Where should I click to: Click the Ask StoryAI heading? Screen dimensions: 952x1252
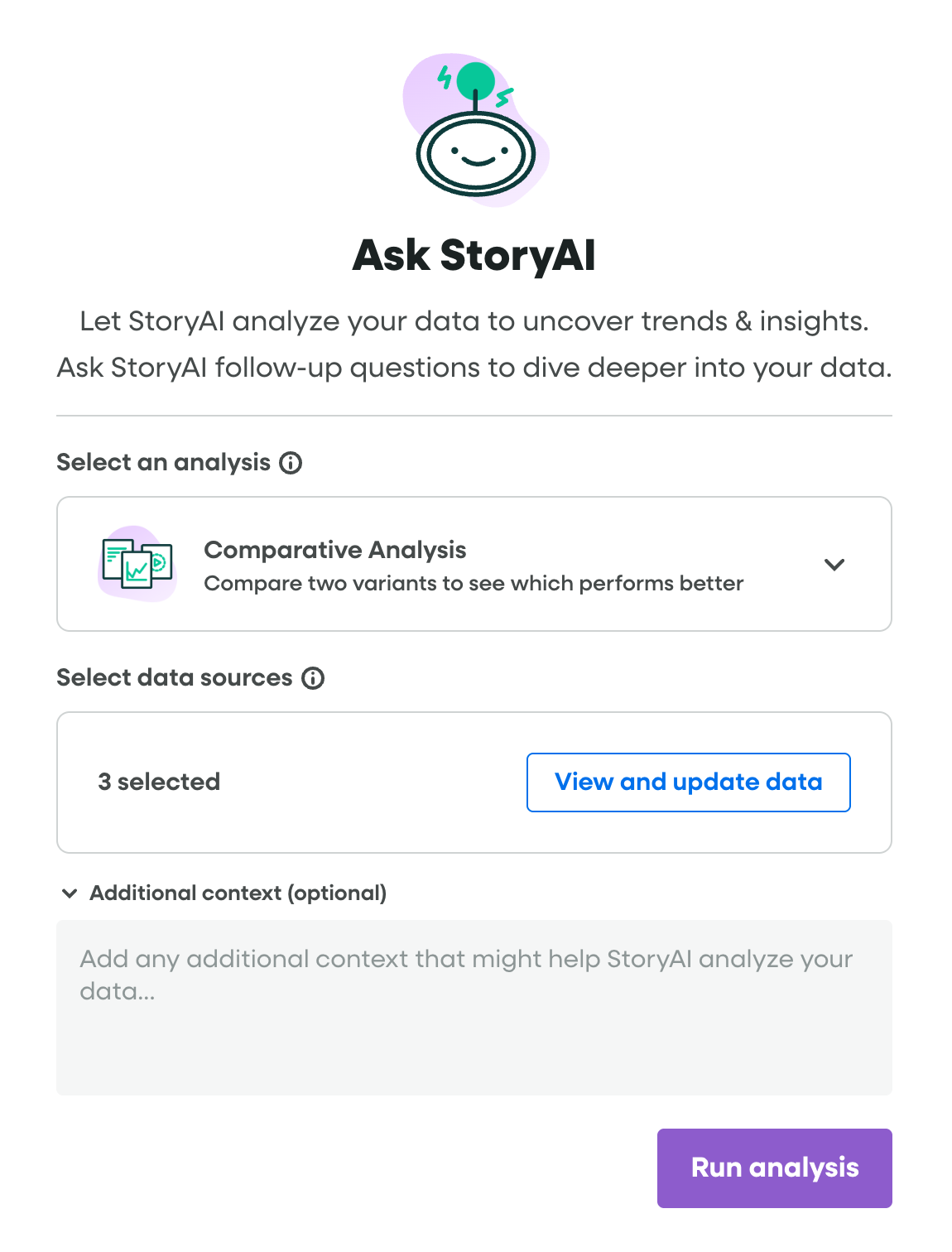point(474,255)
